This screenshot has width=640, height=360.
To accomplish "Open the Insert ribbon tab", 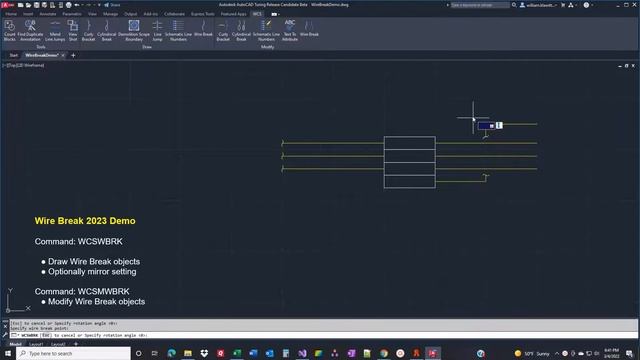I will [x=28, y=14].
